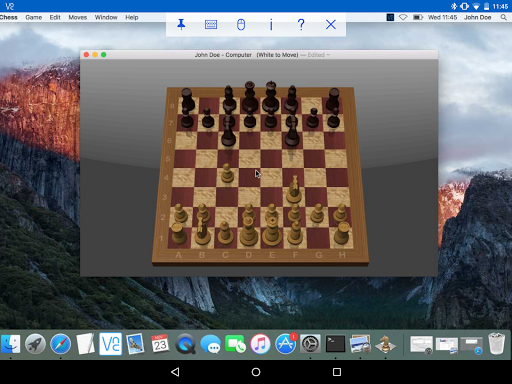The width and height of the screenshot is (512, 384).
Task: Open the VNC on-screen keyboard
Action: (211, 24)
